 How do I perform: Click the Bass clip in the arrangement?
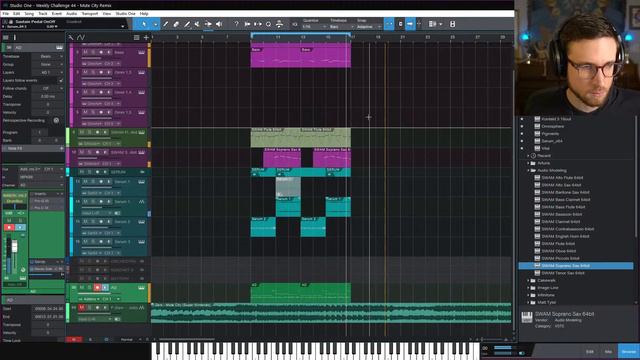tap(275, 56)
